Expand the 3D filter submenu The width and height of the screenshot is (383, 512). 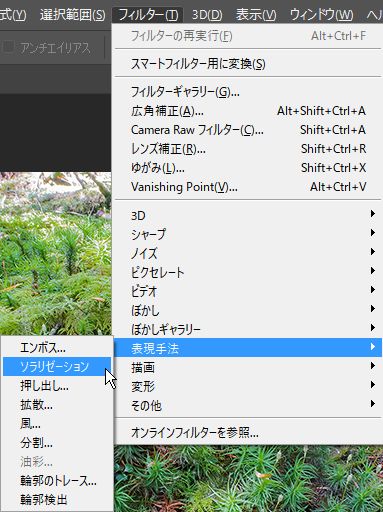point(248,215)
